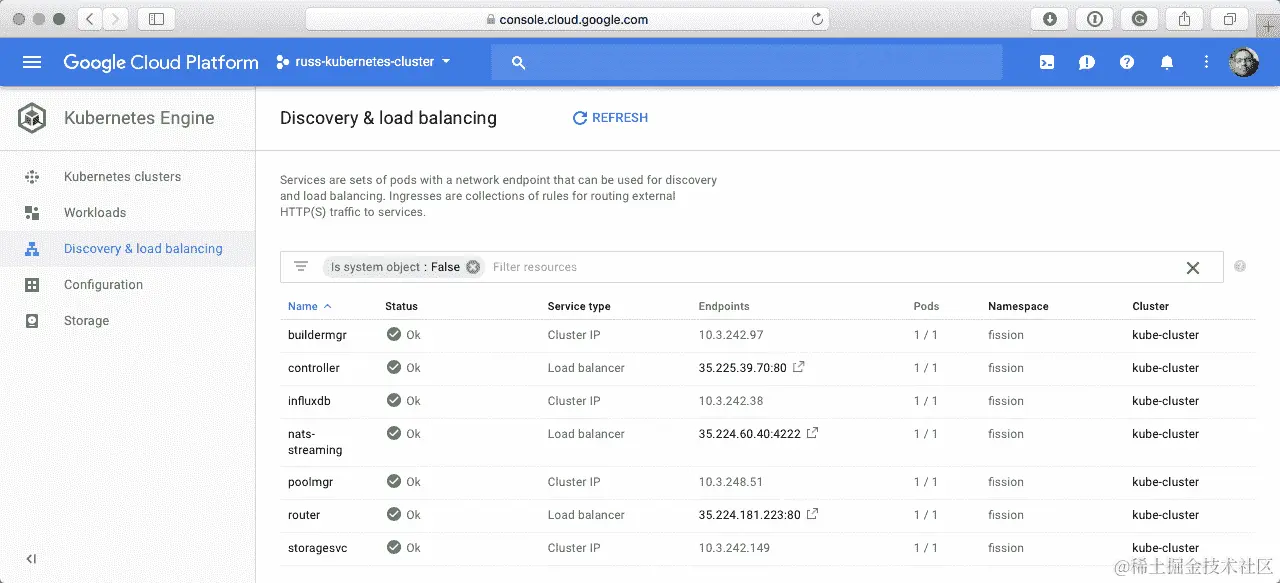The width and height of the screenshot is (1280, 583).
Task: Click the Pods column header
Action: tap(926, 306)
